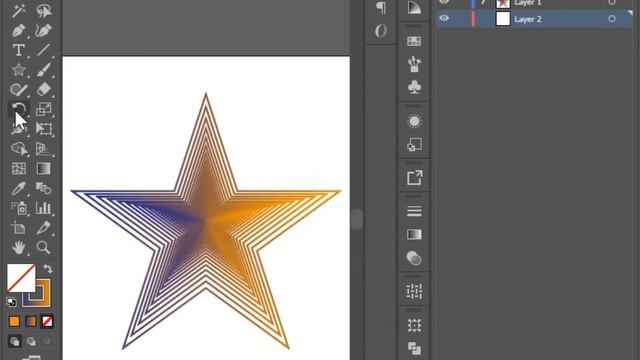Enable Draw Behind mode
The image size is (640, 360).
coord(31,341)
